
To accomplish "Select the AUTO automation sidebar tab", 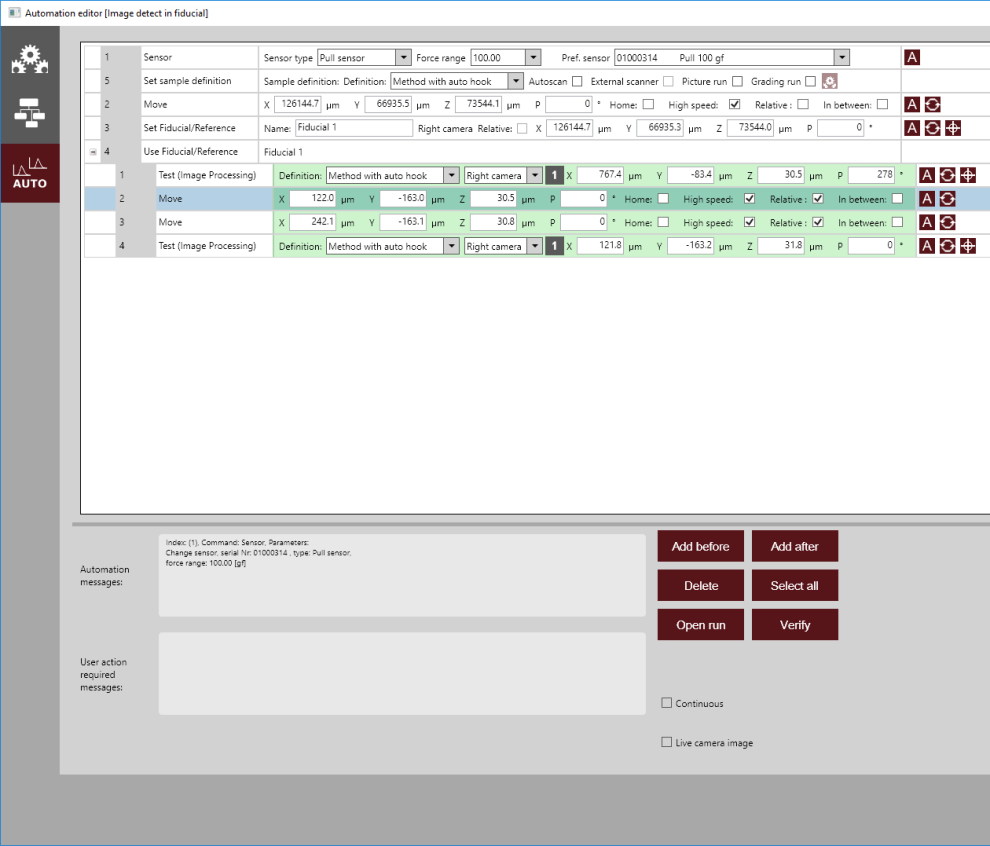I will [x=29, y=173].
